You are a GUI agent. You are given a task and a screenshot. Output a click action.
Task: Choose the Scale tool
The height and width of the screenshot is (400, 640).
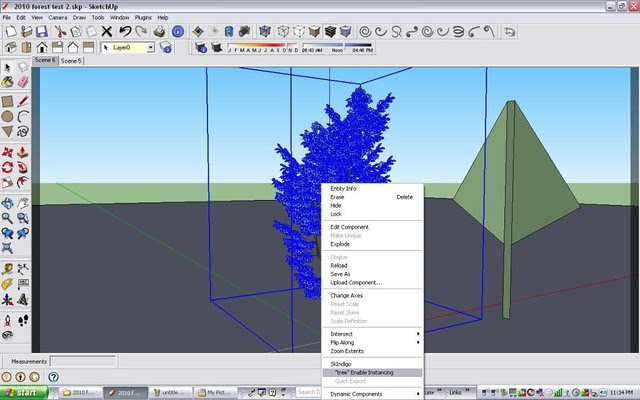7,182
